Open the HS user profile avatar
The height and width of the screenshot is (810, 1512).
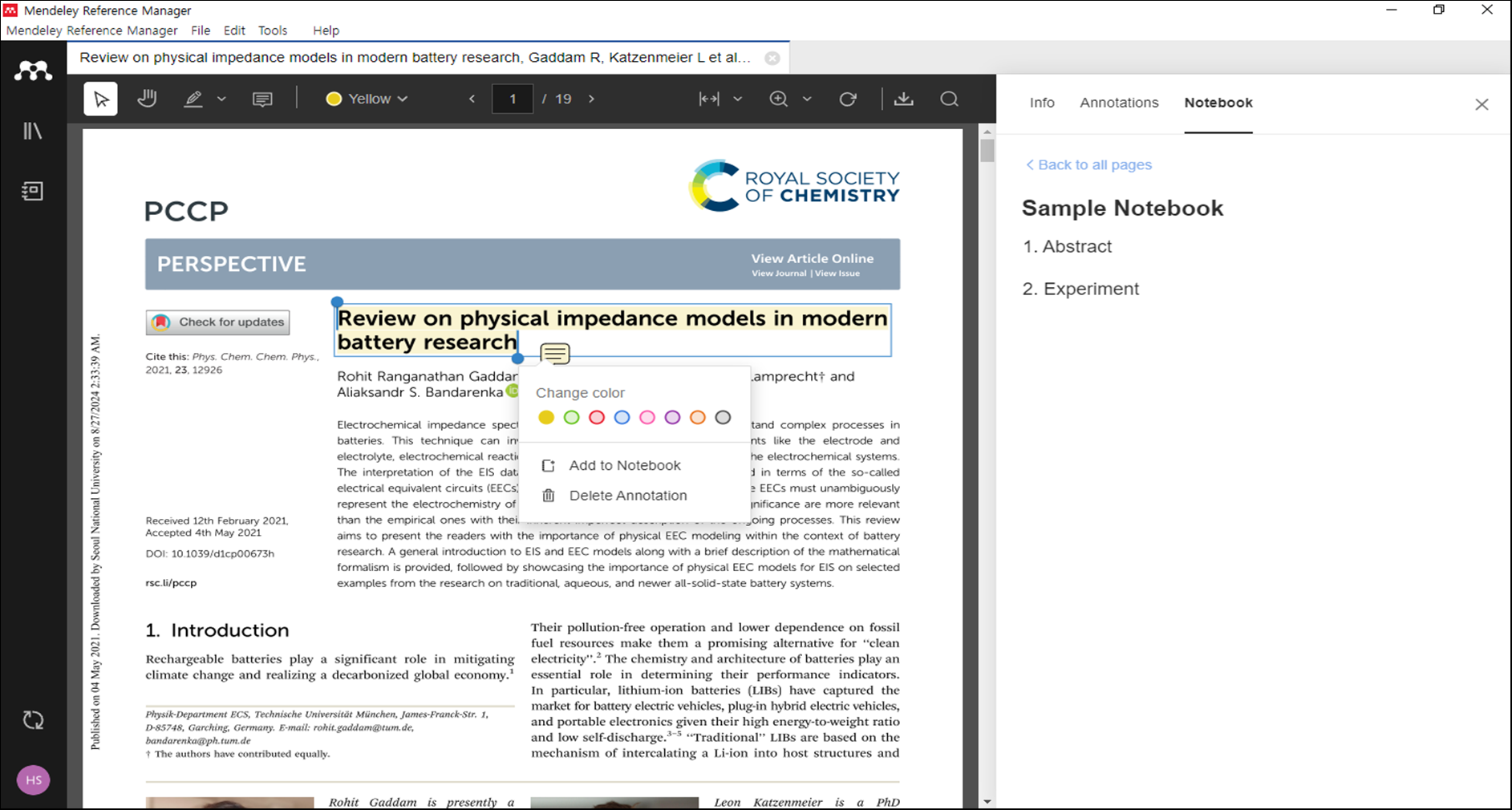pos(34,780)
